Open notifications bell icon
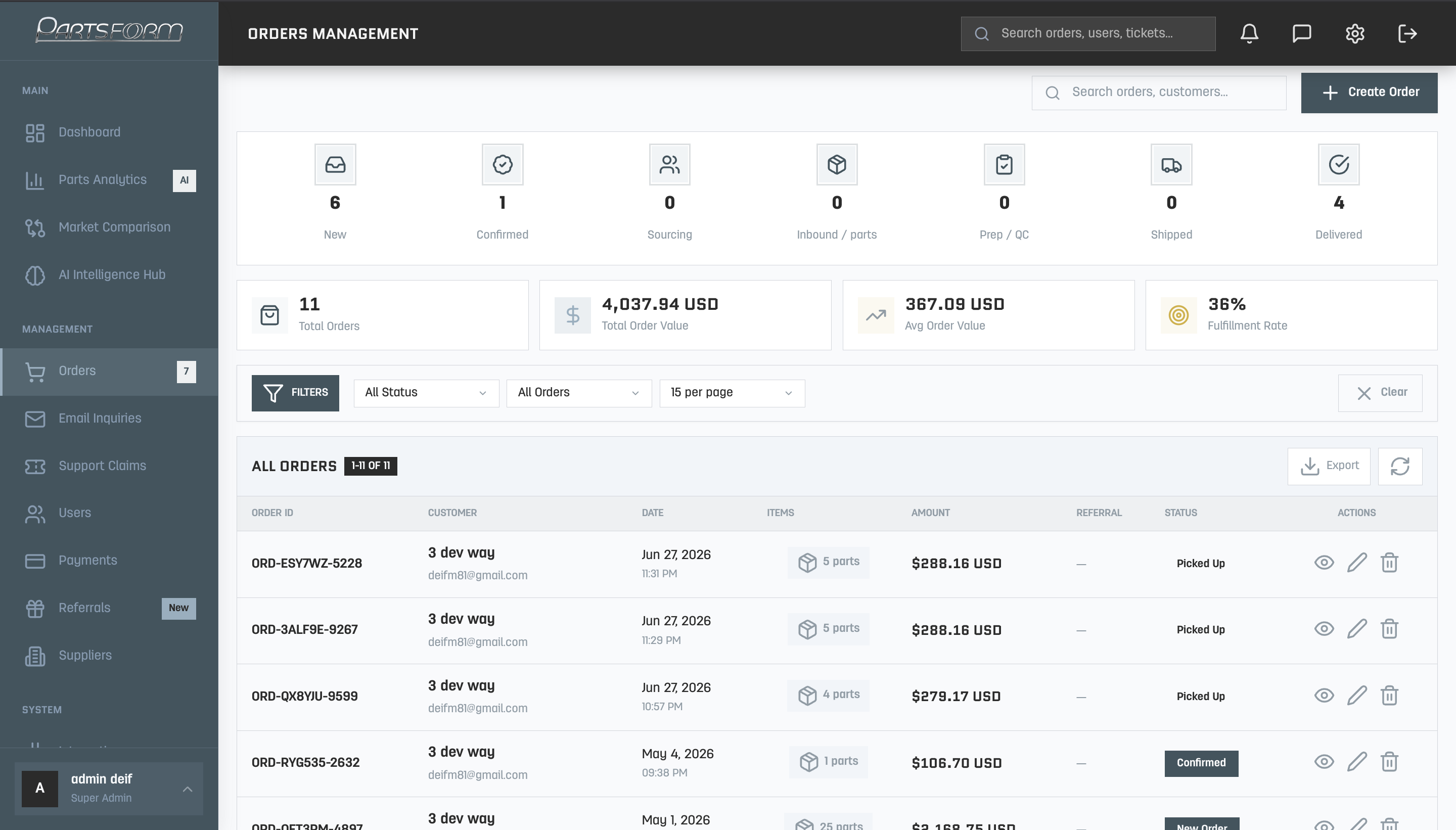Viewport: 1456px width, 830px height. click(1249, 34)
